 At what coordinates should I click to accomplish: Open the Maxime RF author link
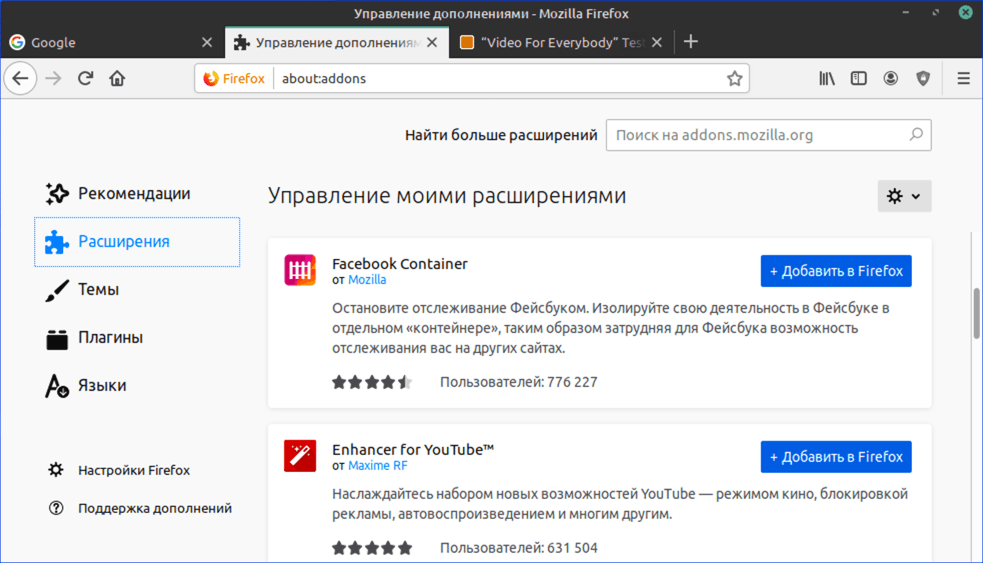pos(377,465)
